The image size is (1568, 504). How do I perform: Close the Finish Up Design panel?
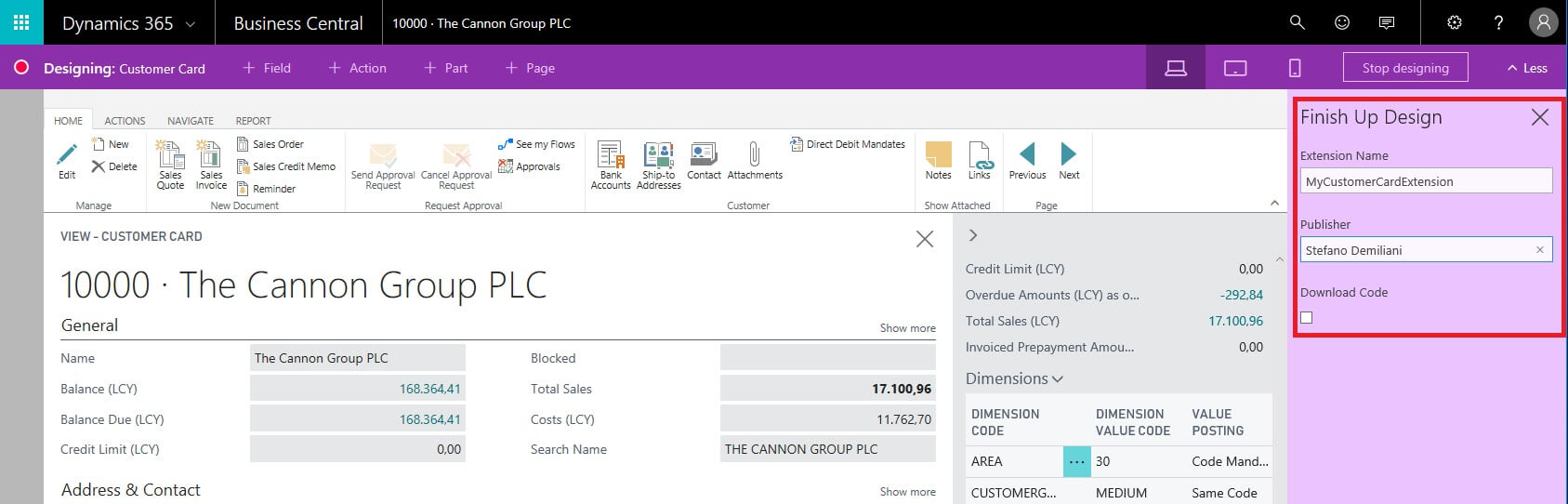click(x=1540, y=117)
